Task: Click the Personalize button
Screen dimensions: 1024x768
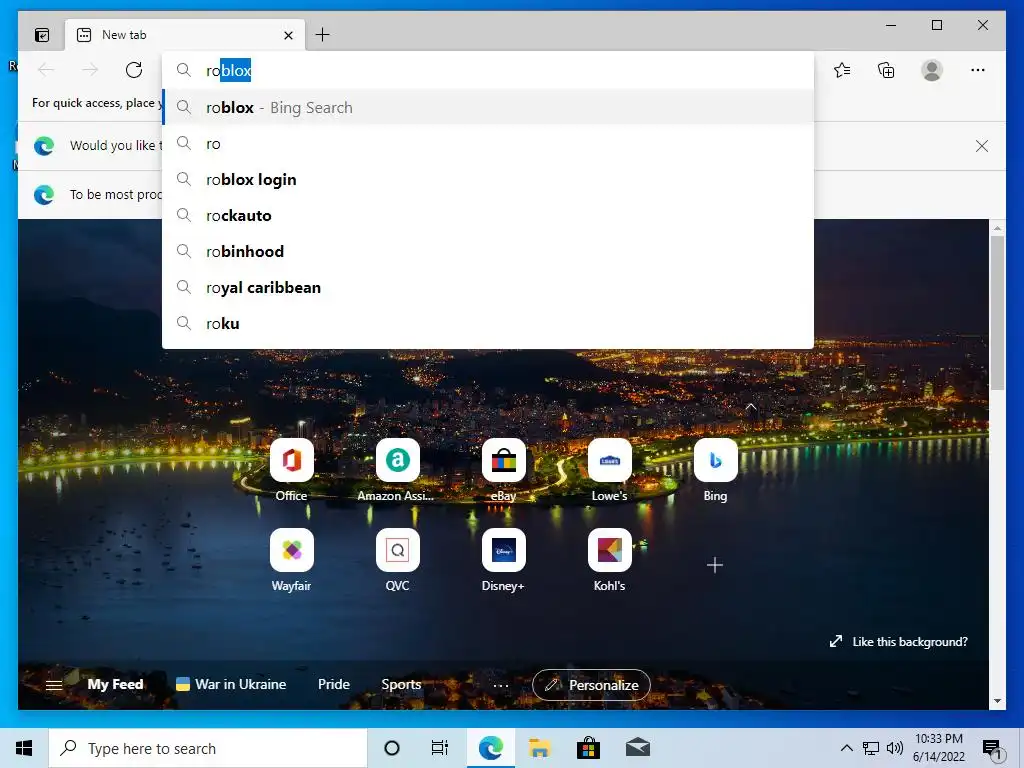Action: point(591,685)
